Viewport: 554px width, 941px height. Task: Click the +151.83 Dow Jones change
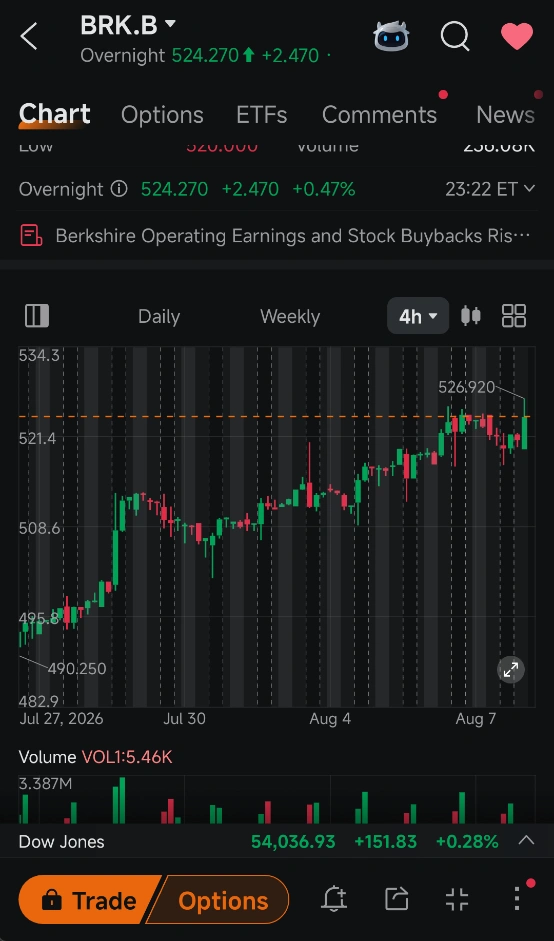pos(385,841)
